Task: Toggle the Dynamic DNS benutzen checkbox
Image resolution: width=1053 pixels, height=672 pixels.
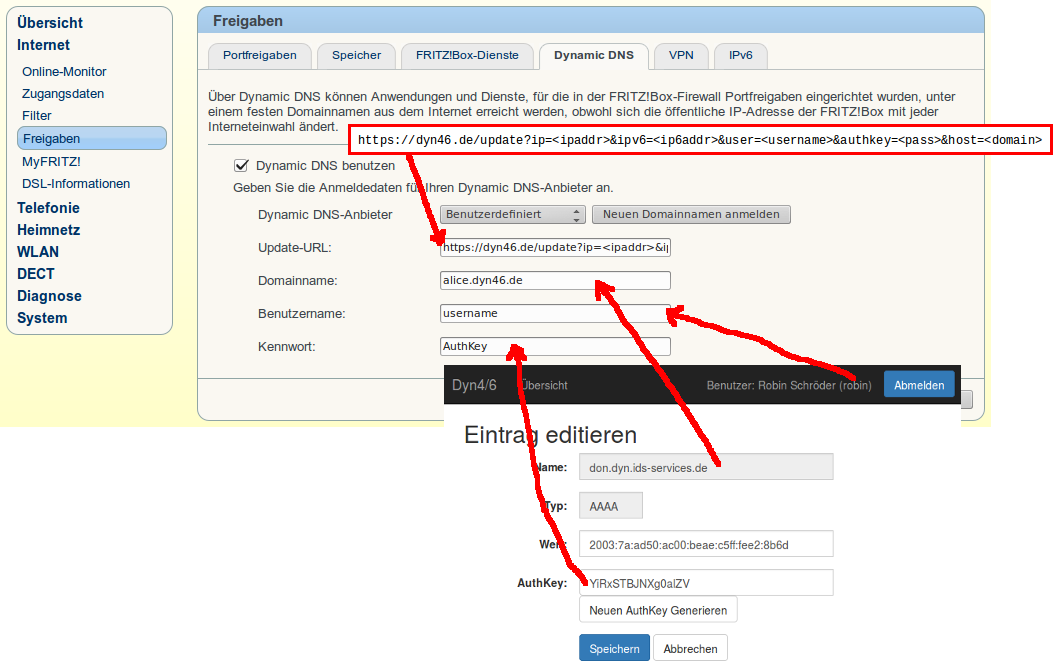Action: point(241,166)
